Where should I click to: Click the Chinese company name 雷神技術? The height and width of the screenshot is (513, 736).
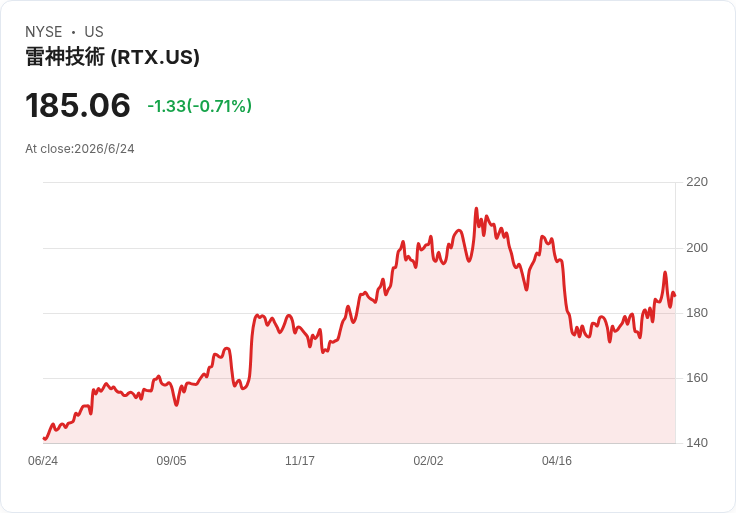point(65,57)
